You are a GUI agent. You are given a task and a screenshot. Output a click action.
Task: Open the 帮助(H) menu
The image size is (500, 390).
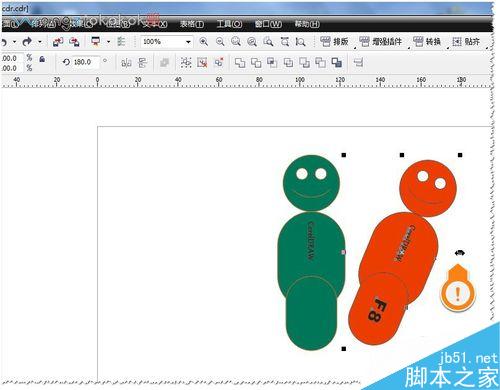pyautogui.click(x=307, y=24)
